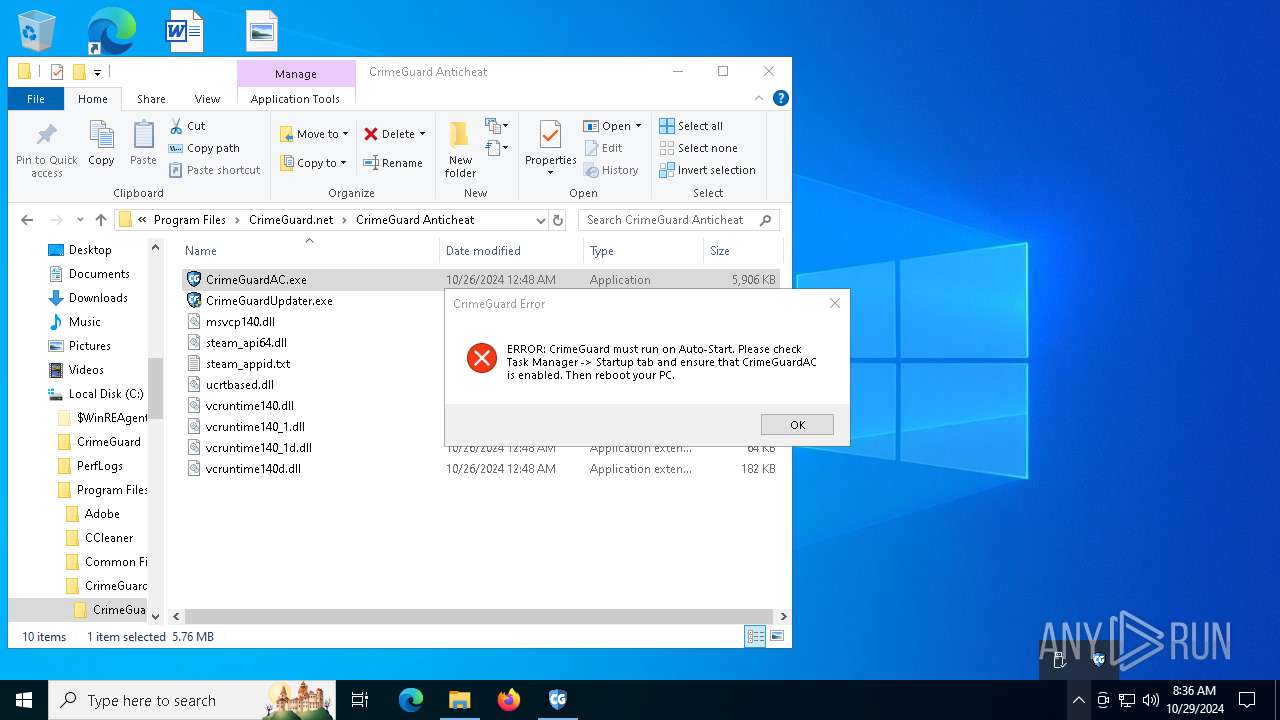Viewport: 1280px width, 720px height.
Task: Select CCleaner folder in the tree
Action: click(108, 538)
